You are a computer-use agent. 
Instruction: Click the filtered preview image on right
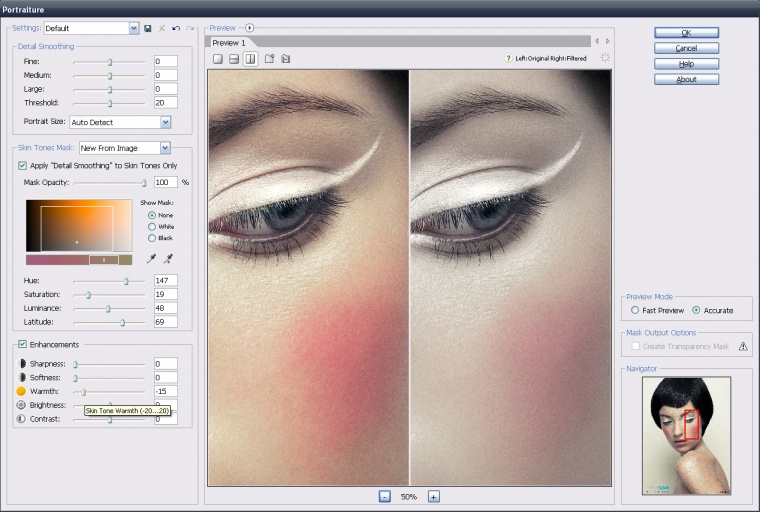[x=511, y=278]
